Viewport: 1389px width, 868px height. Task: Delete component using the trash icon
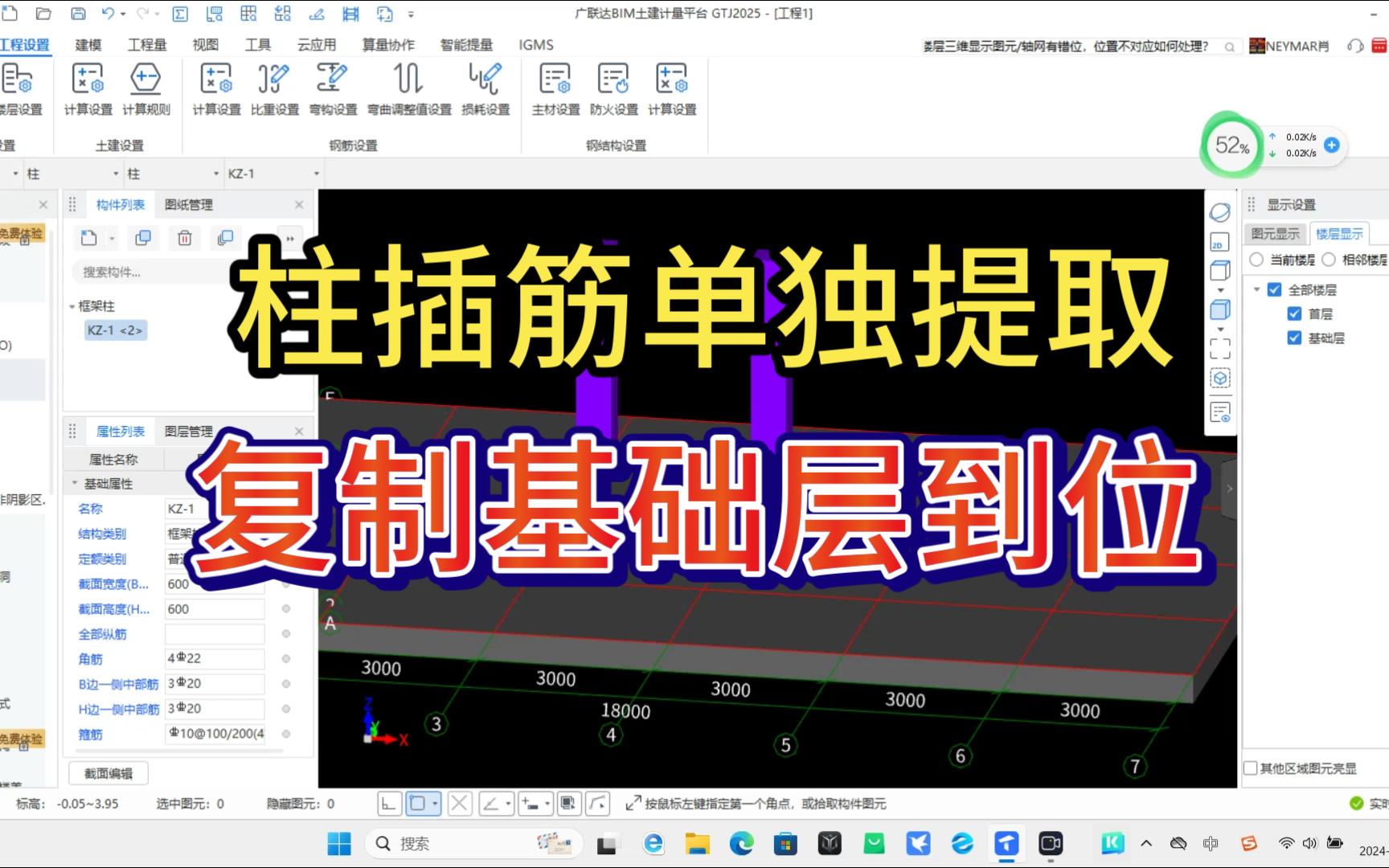183,238
